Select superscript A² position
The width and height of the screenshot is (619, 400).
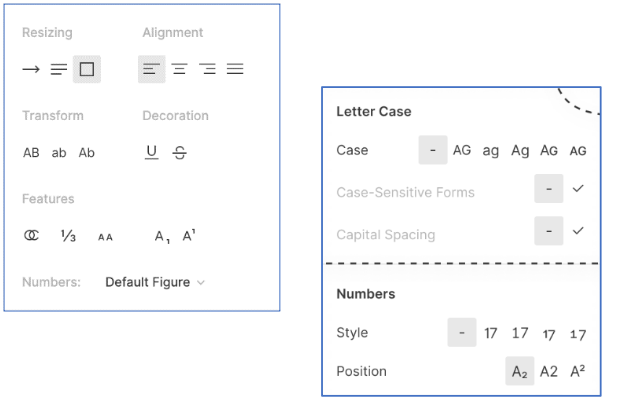click(x=577, y=372)
